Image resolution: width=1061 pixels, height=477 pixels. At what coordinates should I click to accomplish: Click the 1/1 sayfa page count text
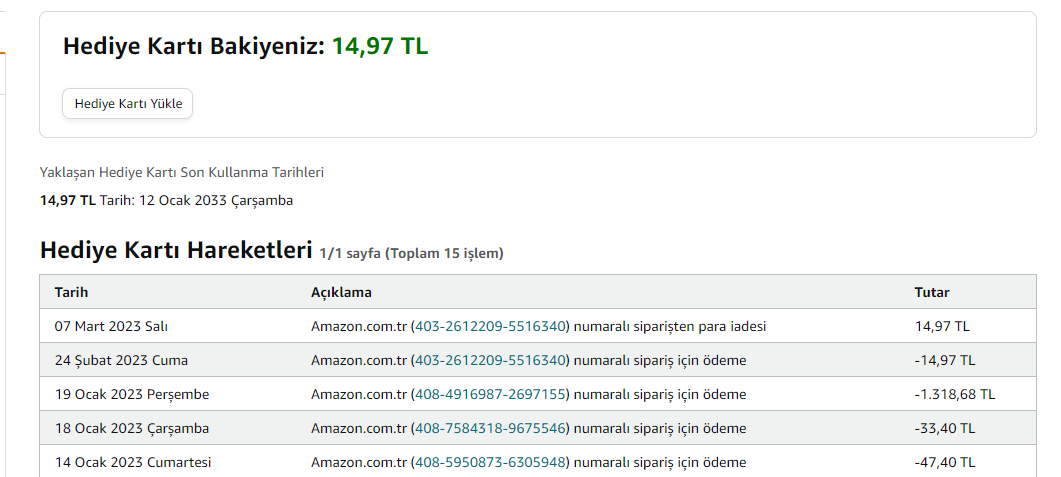coord(350,253)
